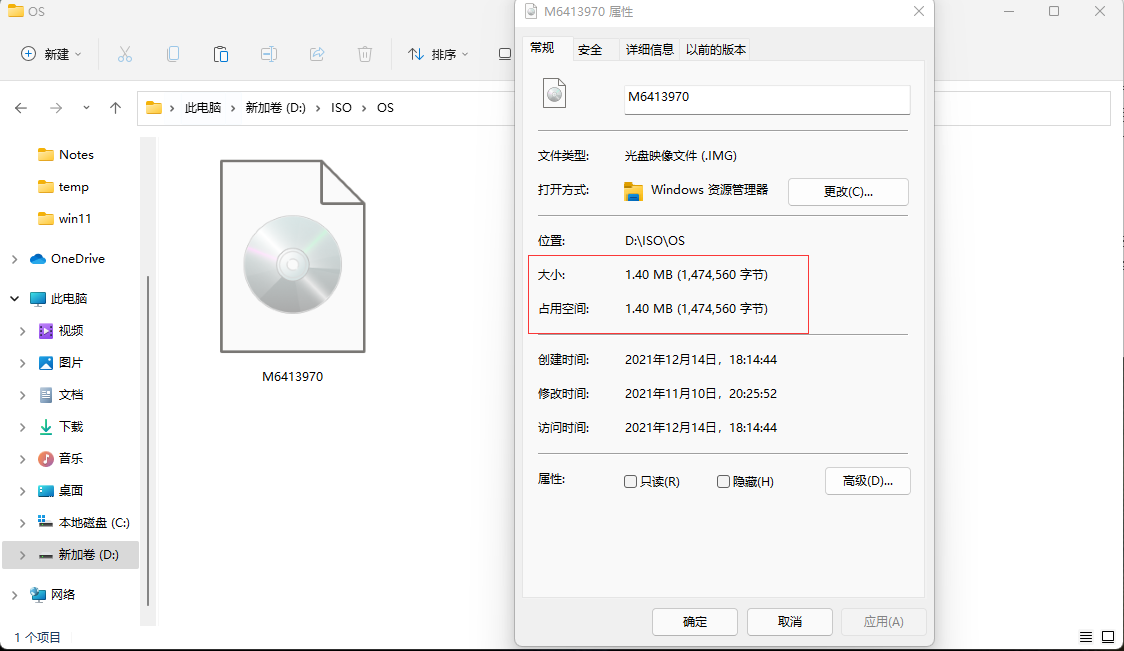Click the Copy icon in toolbar
Image resolution: width=1124 pixels, height=651 pixels.
173,54
